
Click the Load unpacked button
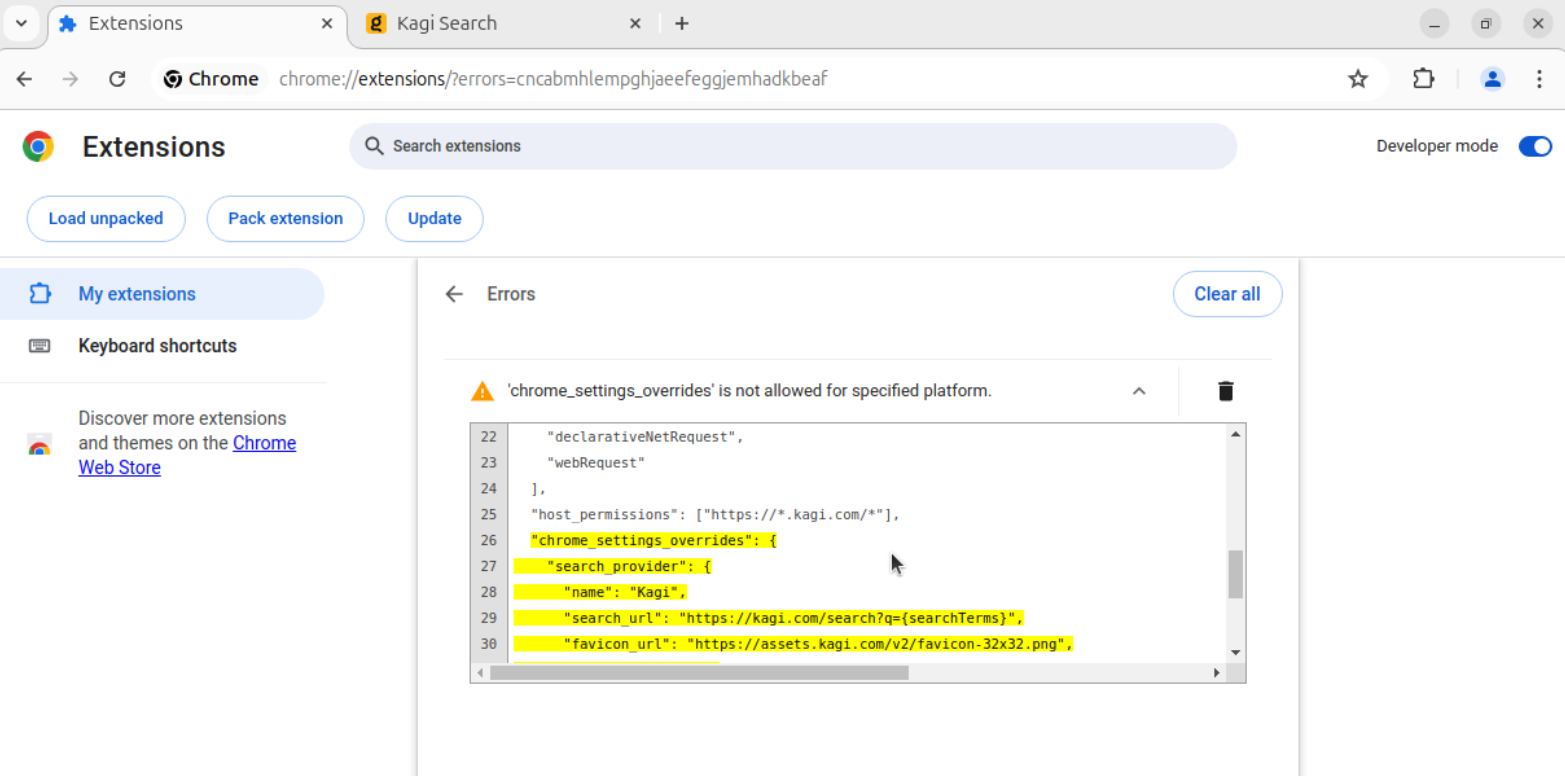[106, 218]
